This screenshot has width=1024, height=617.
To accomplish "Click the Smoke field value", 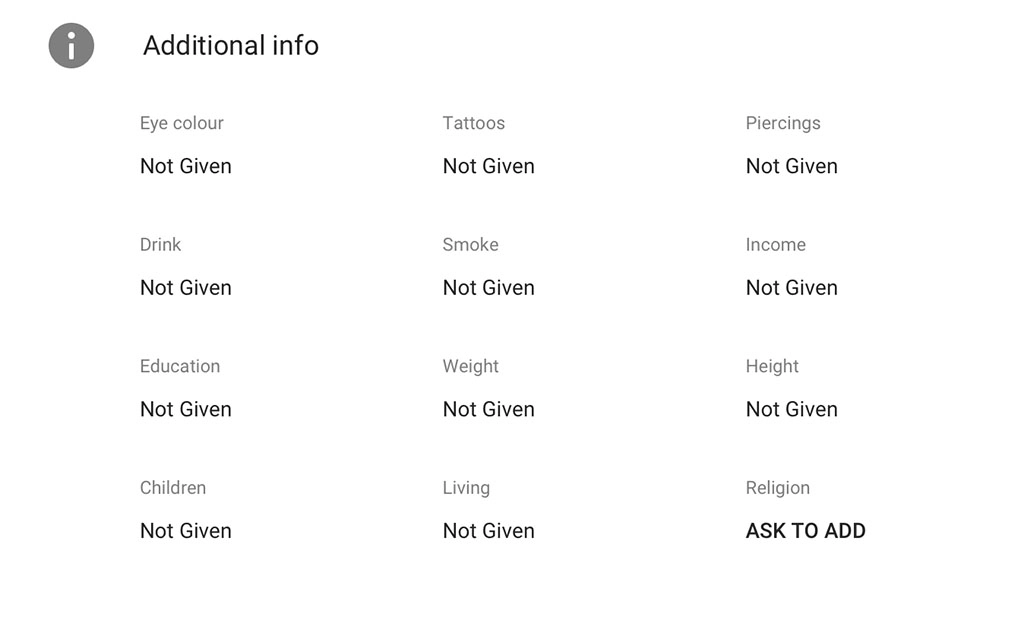I will pos(488,287).
